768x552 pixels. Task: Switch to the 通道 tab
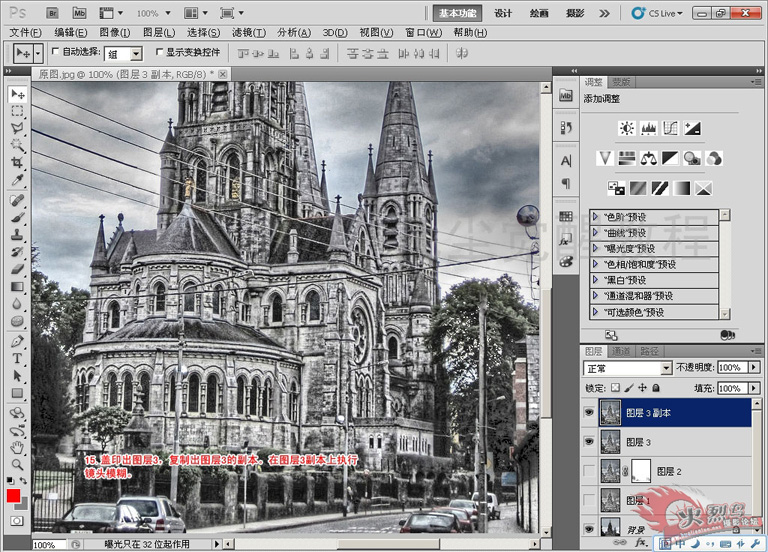coord(621,351)
